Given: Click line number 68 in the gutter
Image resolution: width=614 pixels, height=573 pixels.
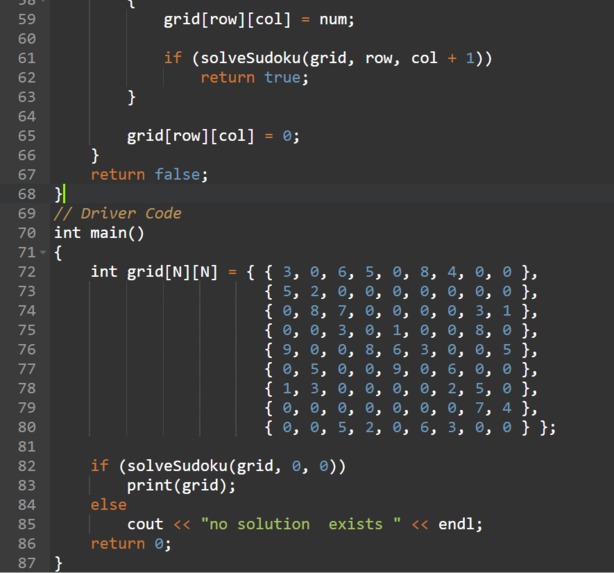Looking at the screenshot, I should pyautogui.click(x=27, y=194).
